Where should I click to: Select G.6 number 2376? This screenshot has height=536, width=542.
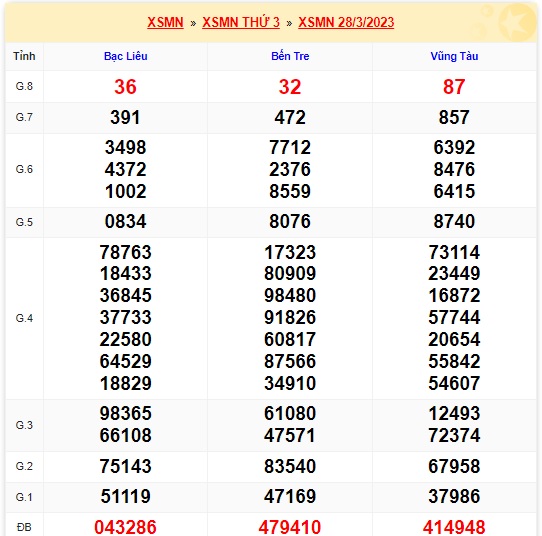pyautogui.click(x=290, y=169)
